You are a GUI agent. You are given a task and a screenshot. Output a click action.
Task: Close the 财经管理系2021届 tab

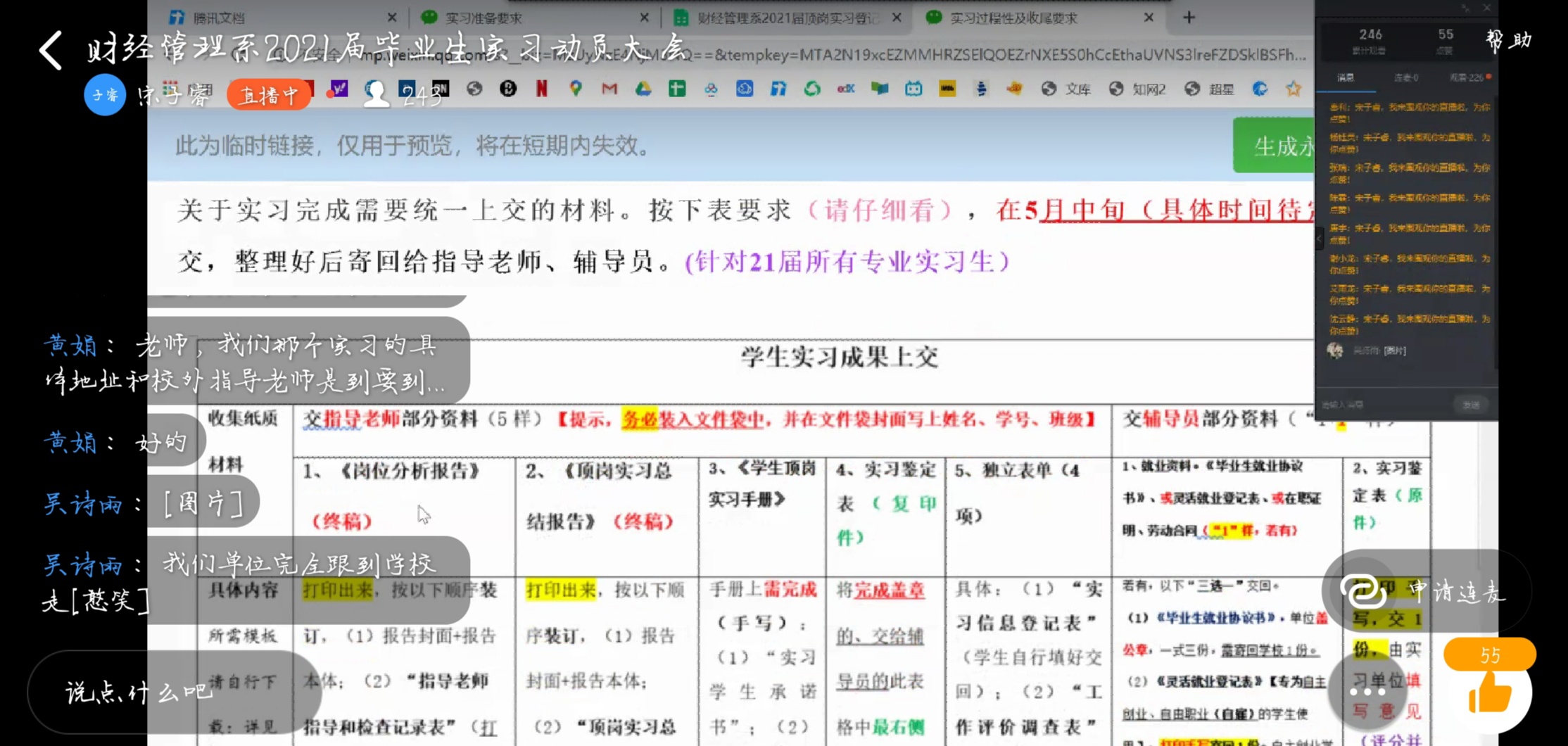(x=897, y=18)
